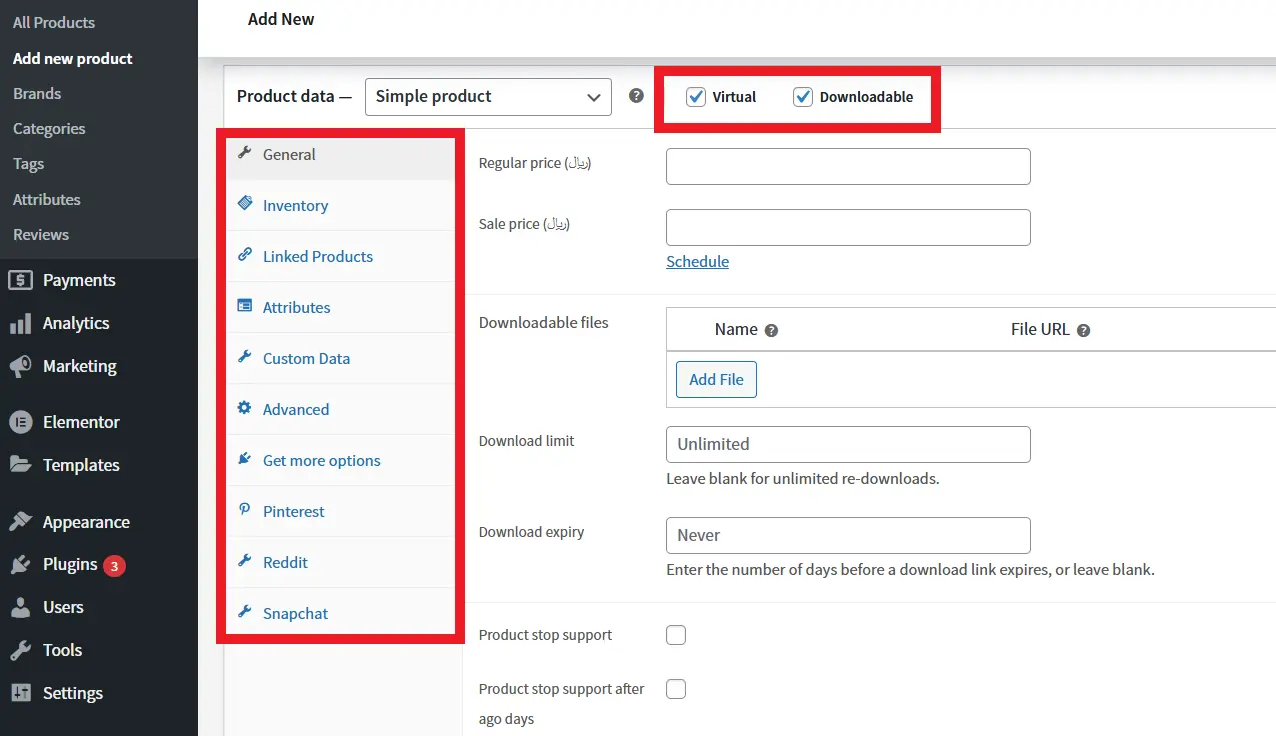Screen dimensions: 1276x736
Task: Click the help icon next to Product data
Action: [x=636, y=96]
